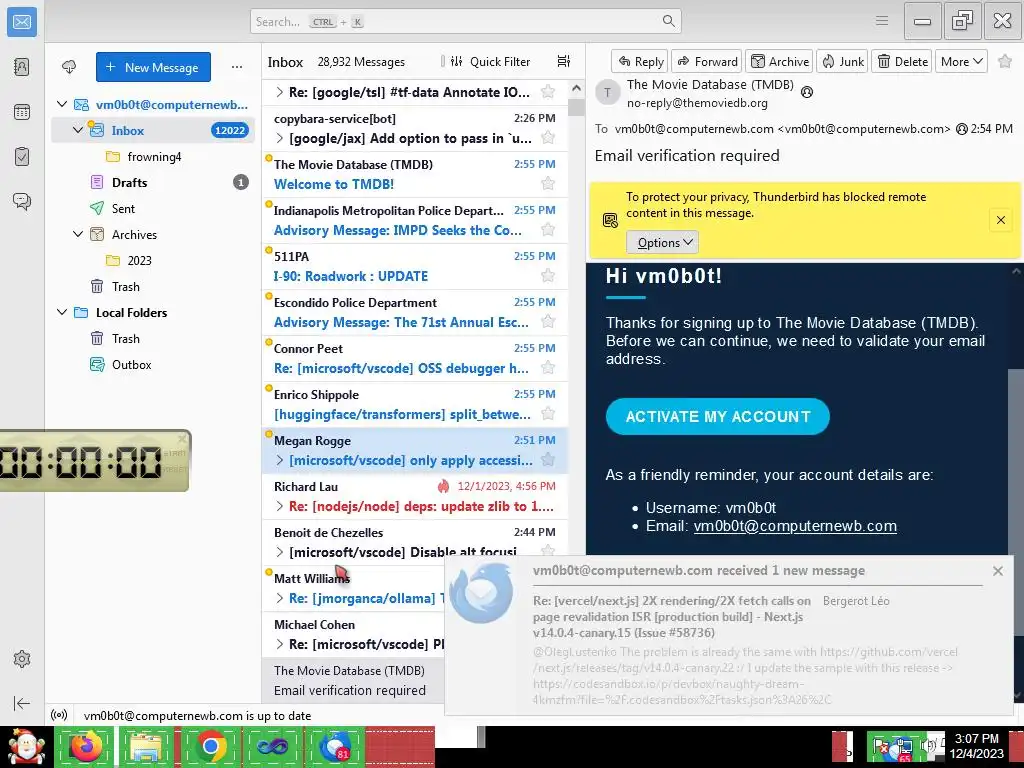This screenshot has height=768, width=1024.
Task: Open message list display options
Action: tap(564, 61)
